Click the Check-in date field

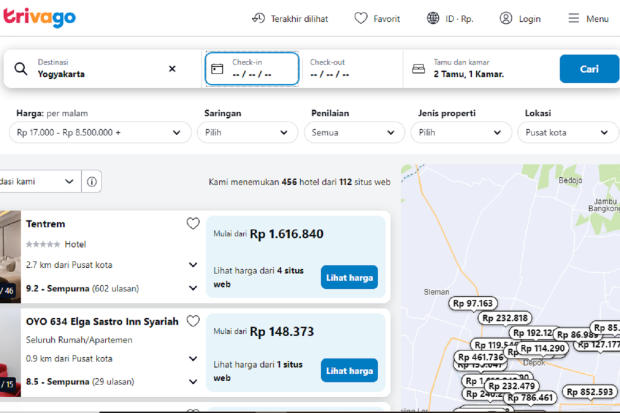tap(252, 68)
